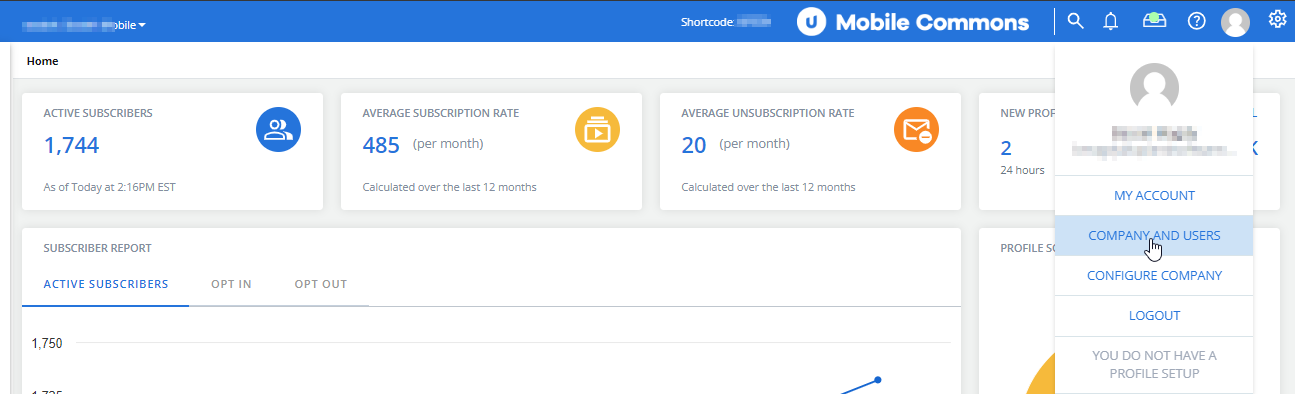Click the help question mark icon
Viewport: 1295px width, 394px height.
[x=1196, y=21]
